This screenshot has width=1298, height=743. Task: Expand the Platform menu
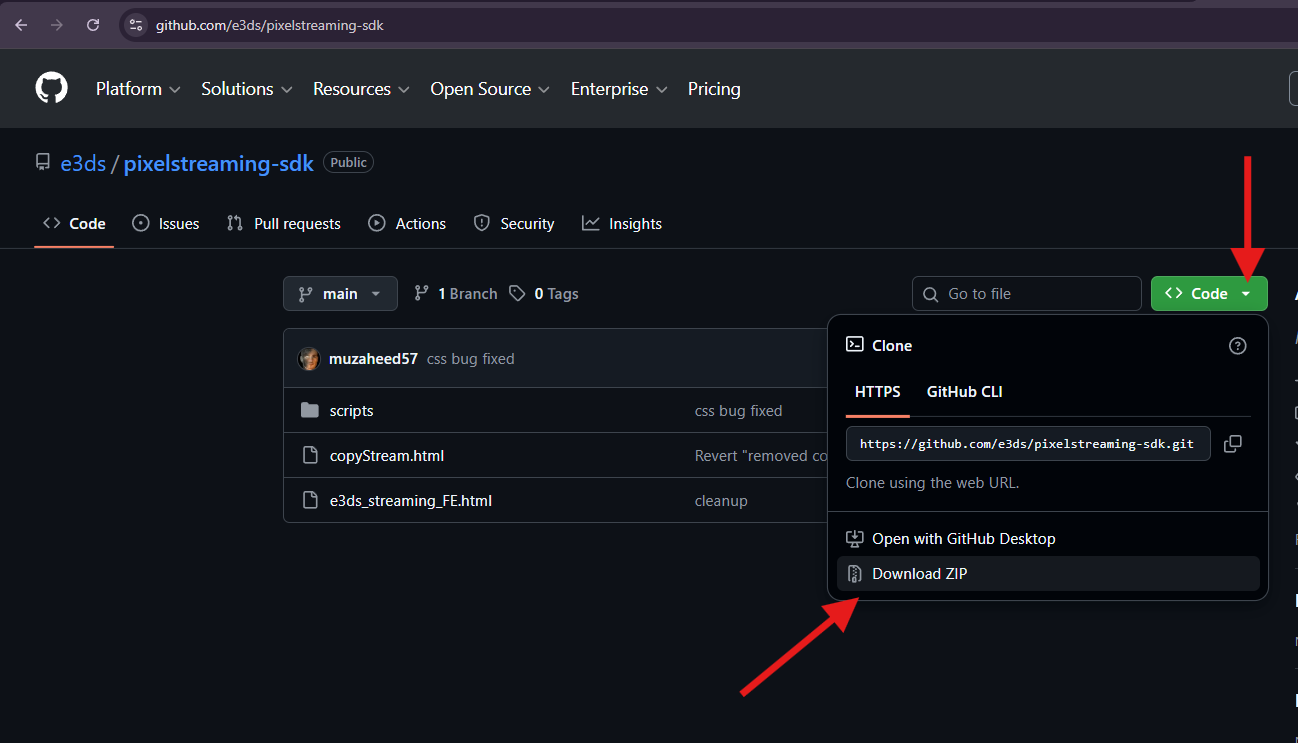[138, 89]
